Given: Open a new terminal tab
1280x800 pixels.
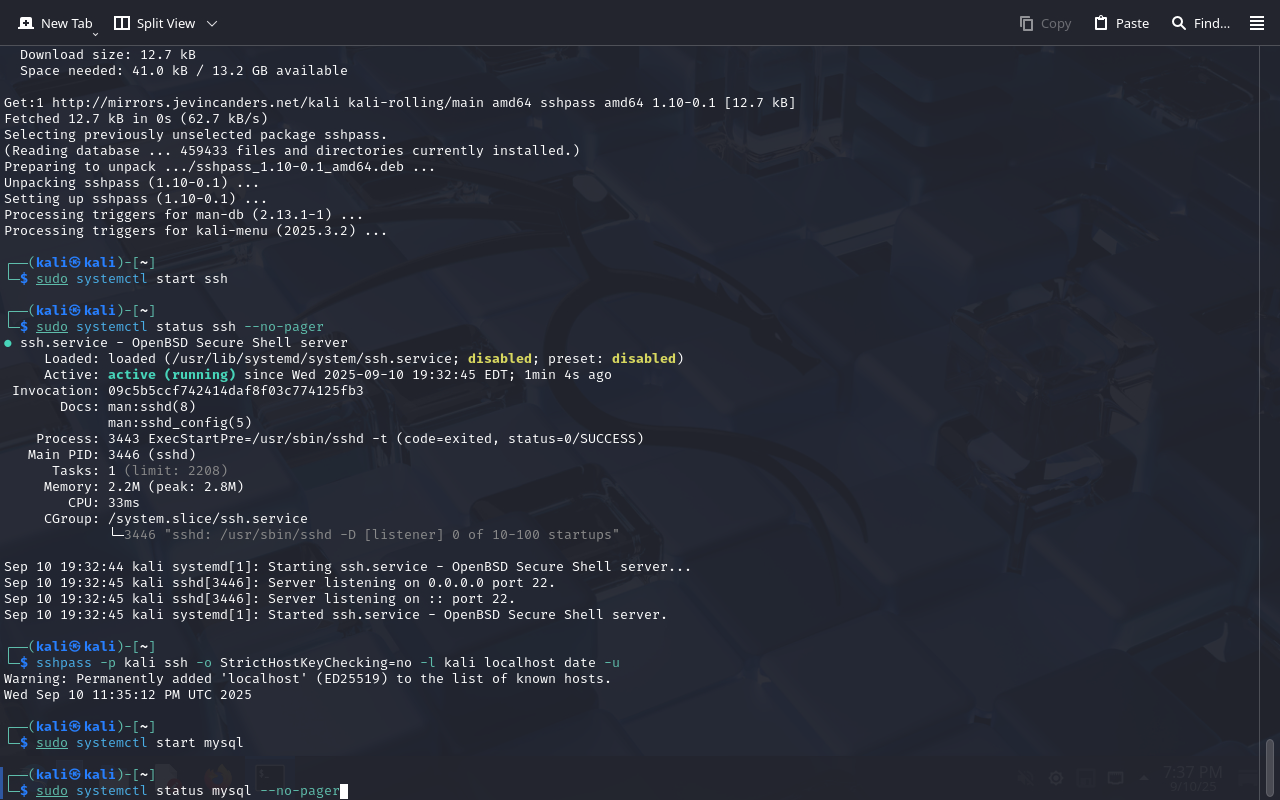Looking at the screenshot, I should [54, 23].
